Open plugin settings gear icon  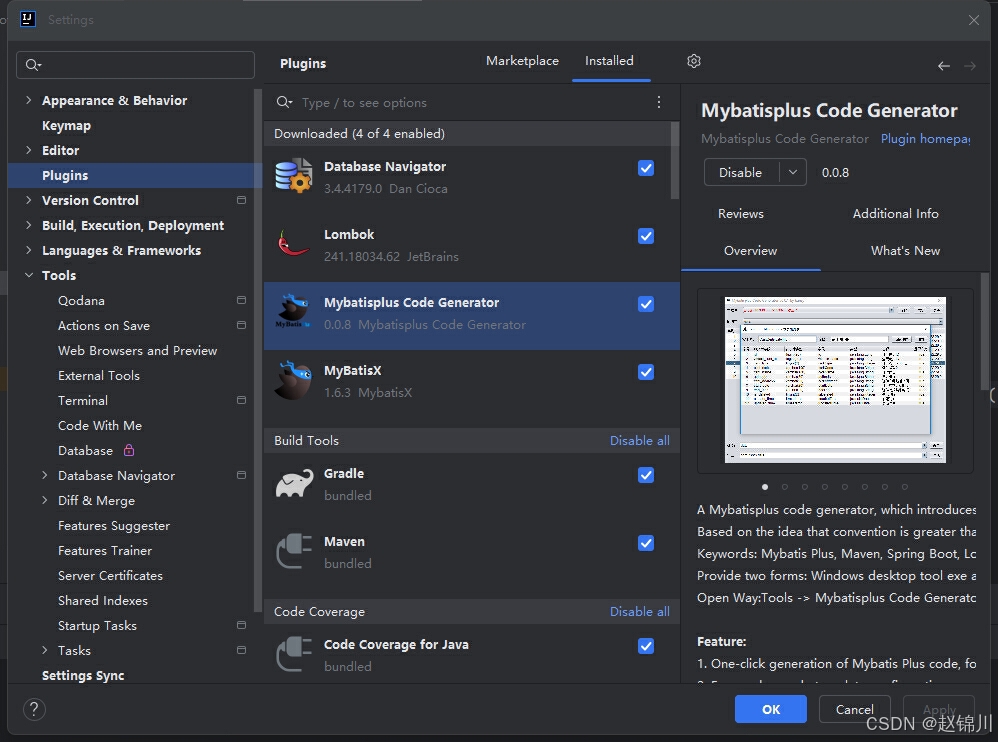pyautogui.click(x=694, y=61)
